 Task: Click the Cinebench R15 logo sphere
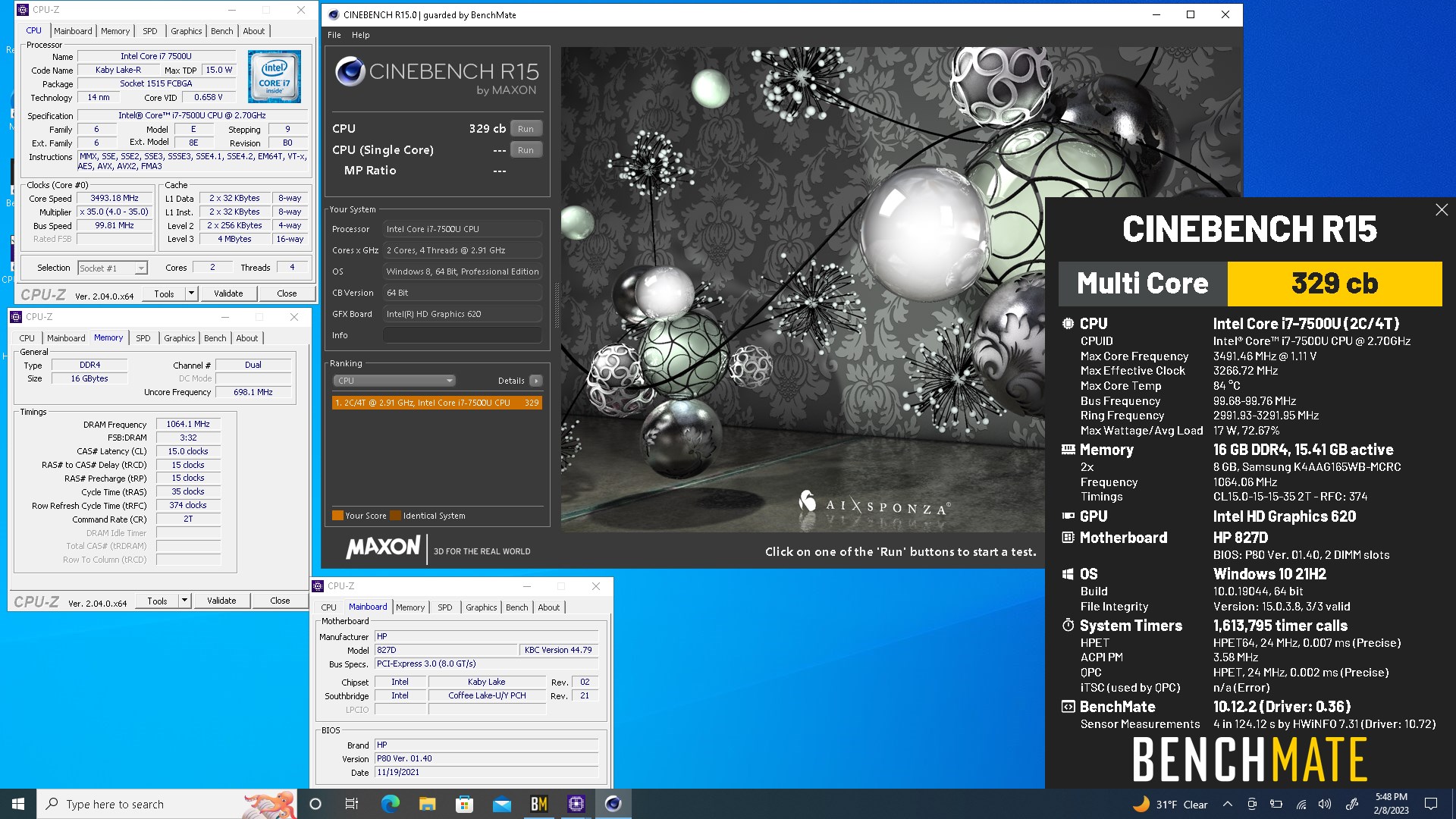pos(350,71)
